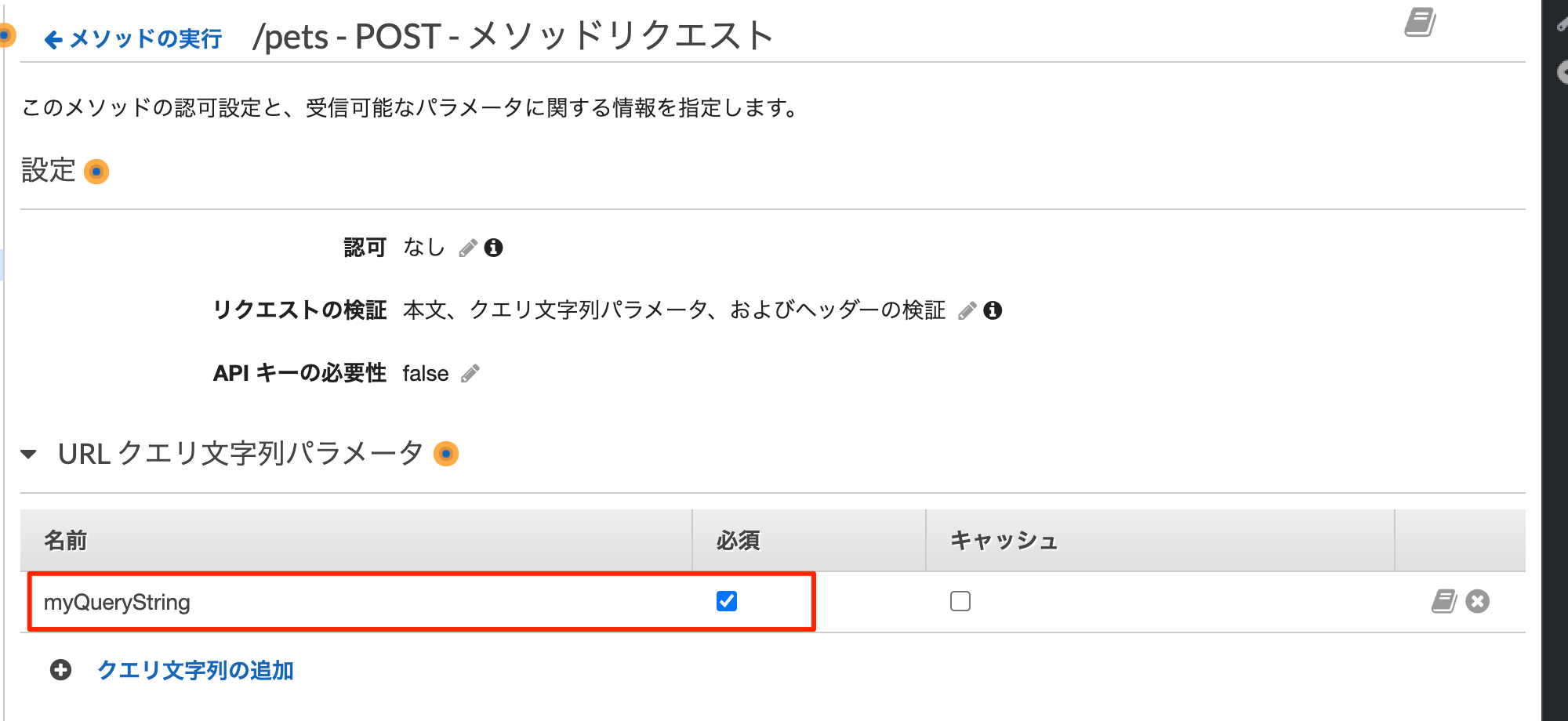Delete the myQueryString parameter with its X icon
Image resolution: width=1568 pixels, height=721 pixels.
(1478, 601)
